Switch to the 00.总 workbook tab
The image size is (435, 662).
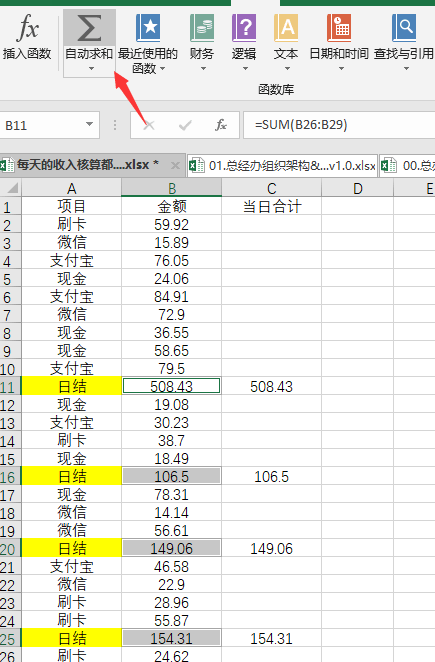pyautogui.click(x=407, y=166)
